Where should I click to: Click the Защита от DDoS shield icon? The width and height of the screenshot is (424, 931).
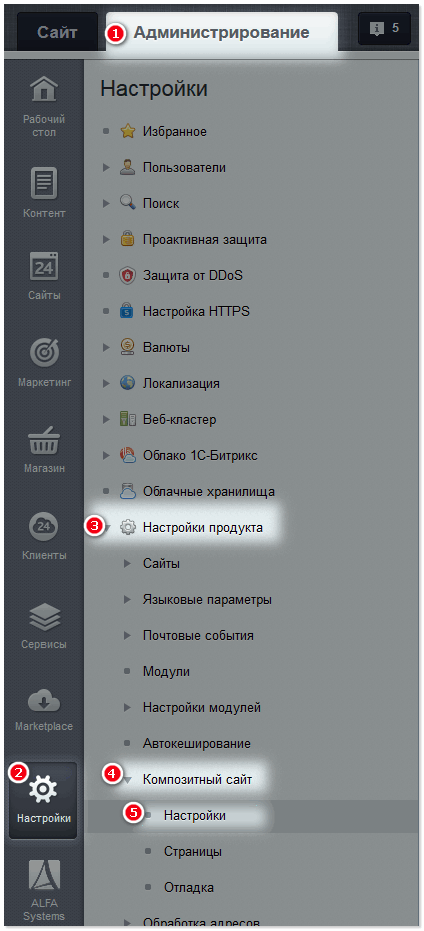128,276
